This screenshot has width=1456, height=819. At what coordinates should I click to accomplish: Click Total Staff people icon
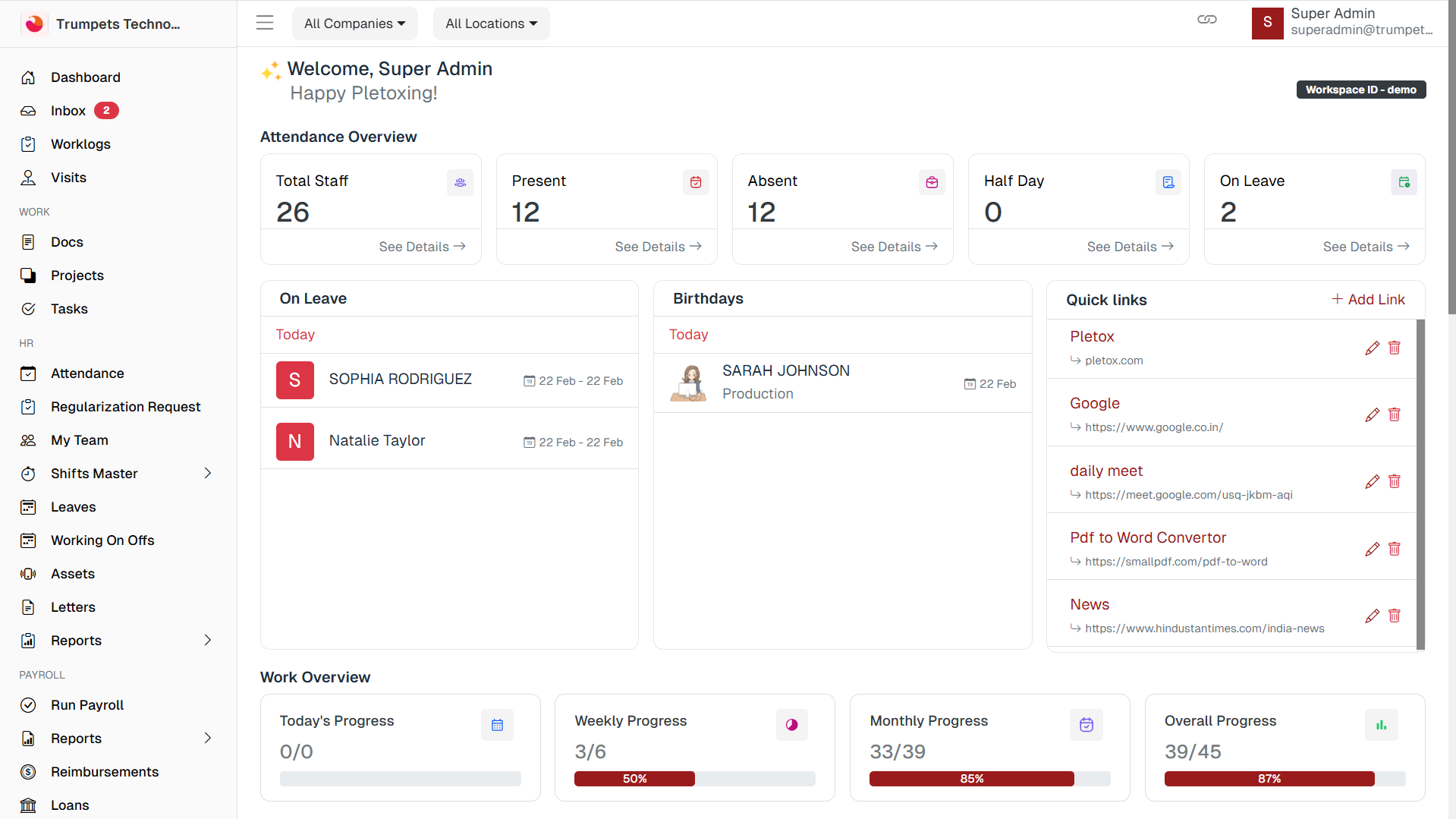point(460,182)
